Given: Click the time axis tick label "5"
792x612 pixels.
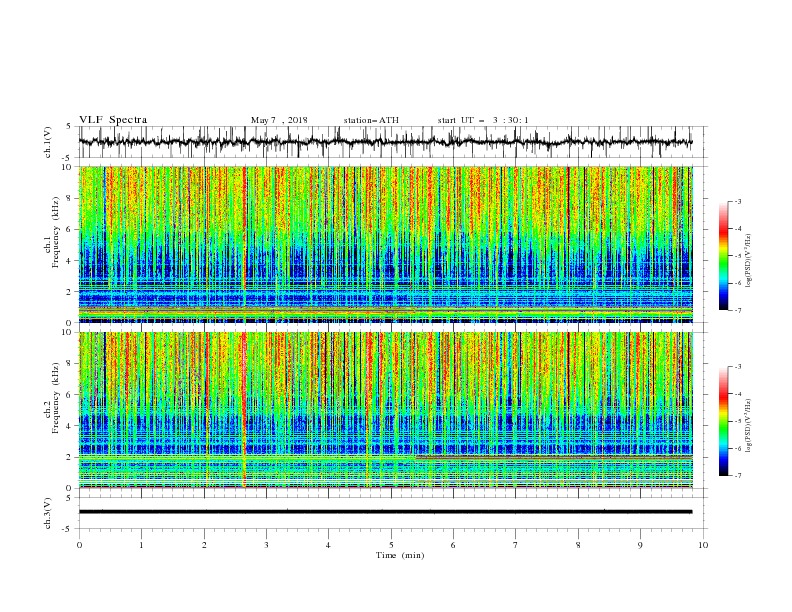Looking at the screenshot, I should 391,545.
